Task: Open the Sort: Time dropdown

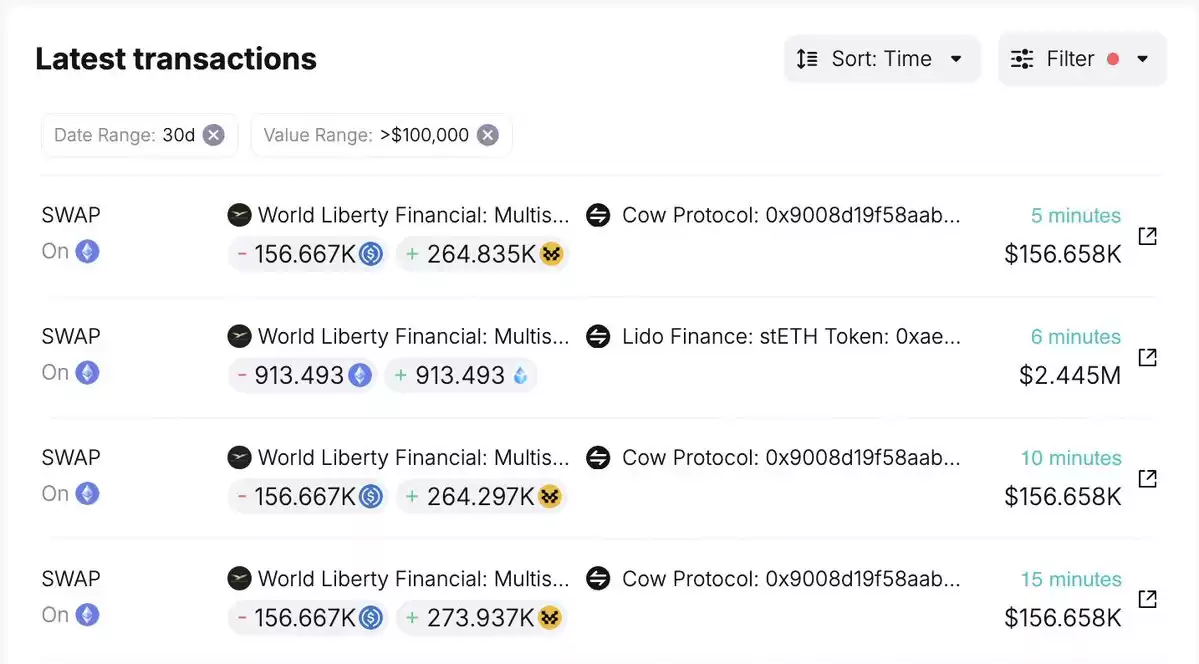Action: click(x=882, y=59)
